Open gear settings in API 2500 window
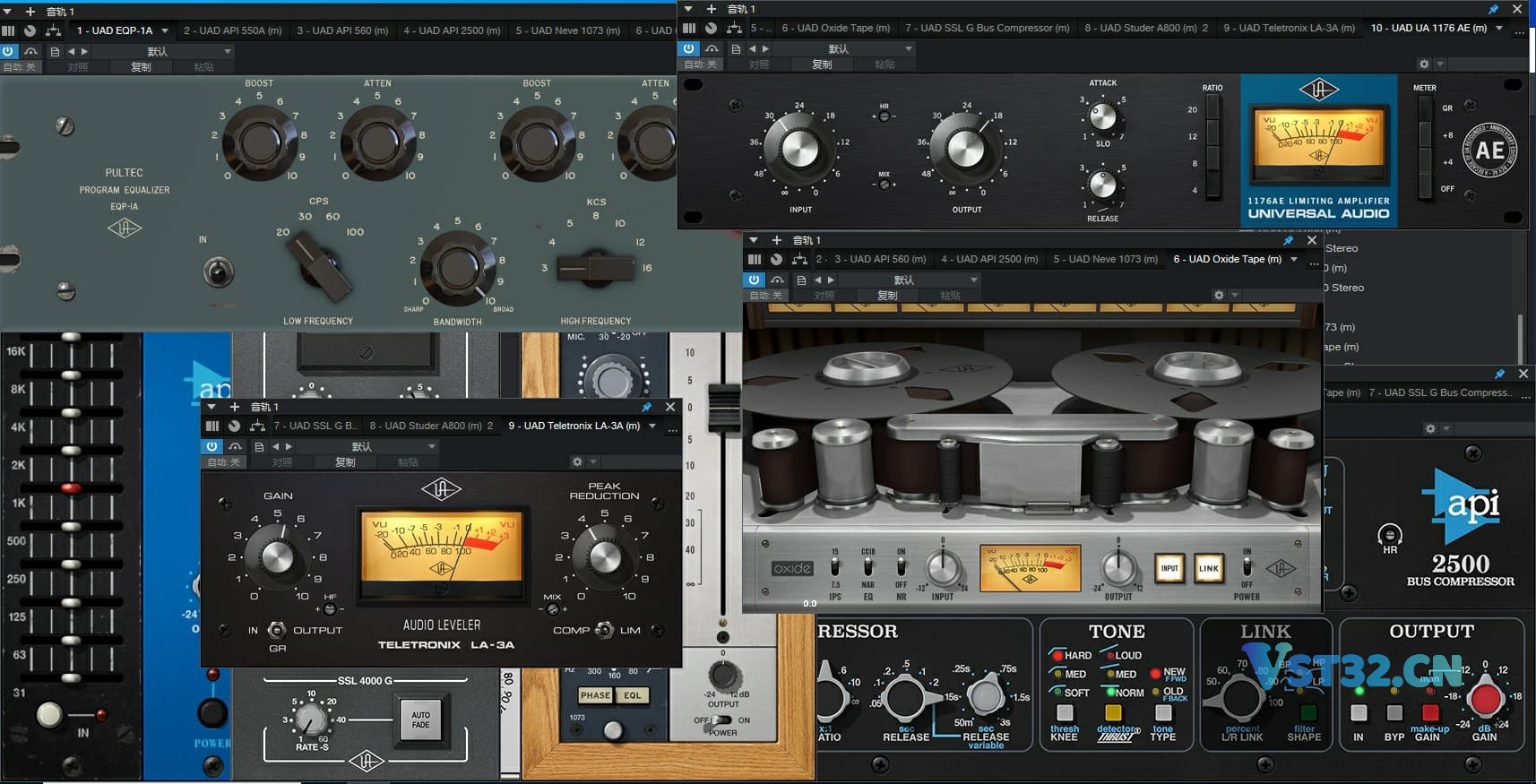 (x=1430, y=428)
